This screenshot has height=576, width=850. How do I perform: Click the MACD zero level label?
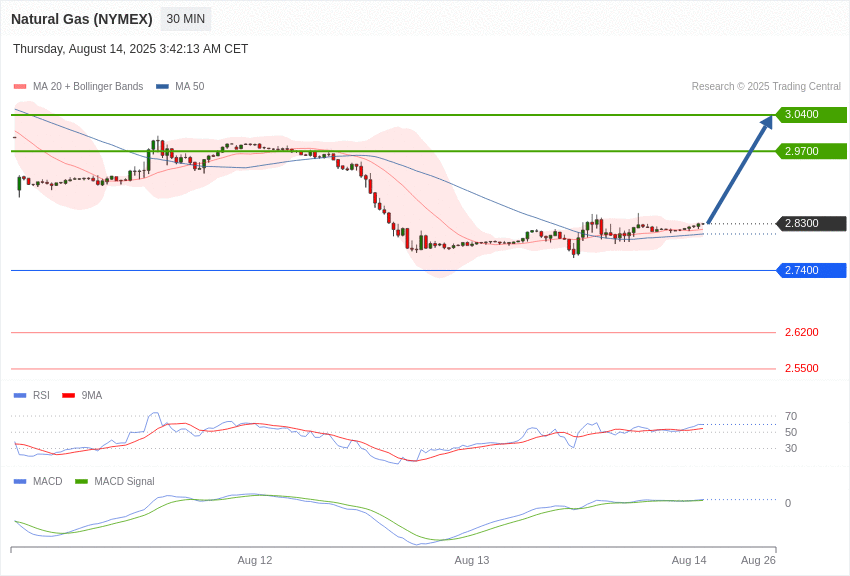(x=788, y=503)
